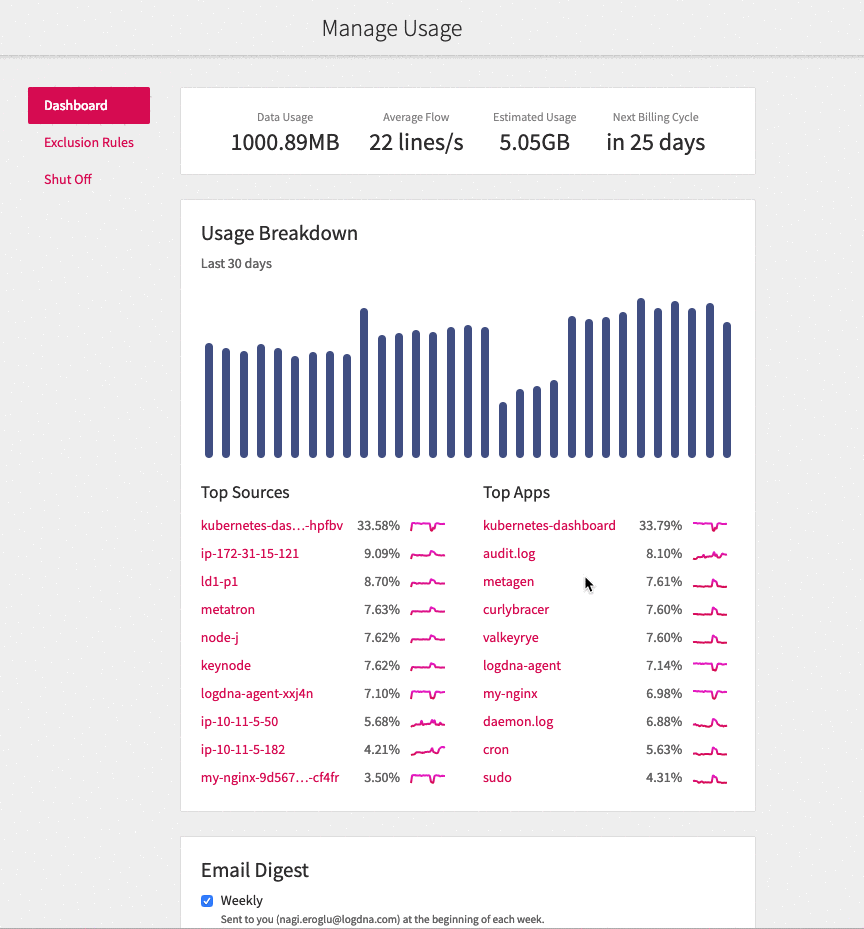Click the sparkline next to kubernetes-dashboard app
The height and width of the screenshot is (929, 864).
[710, 525]
